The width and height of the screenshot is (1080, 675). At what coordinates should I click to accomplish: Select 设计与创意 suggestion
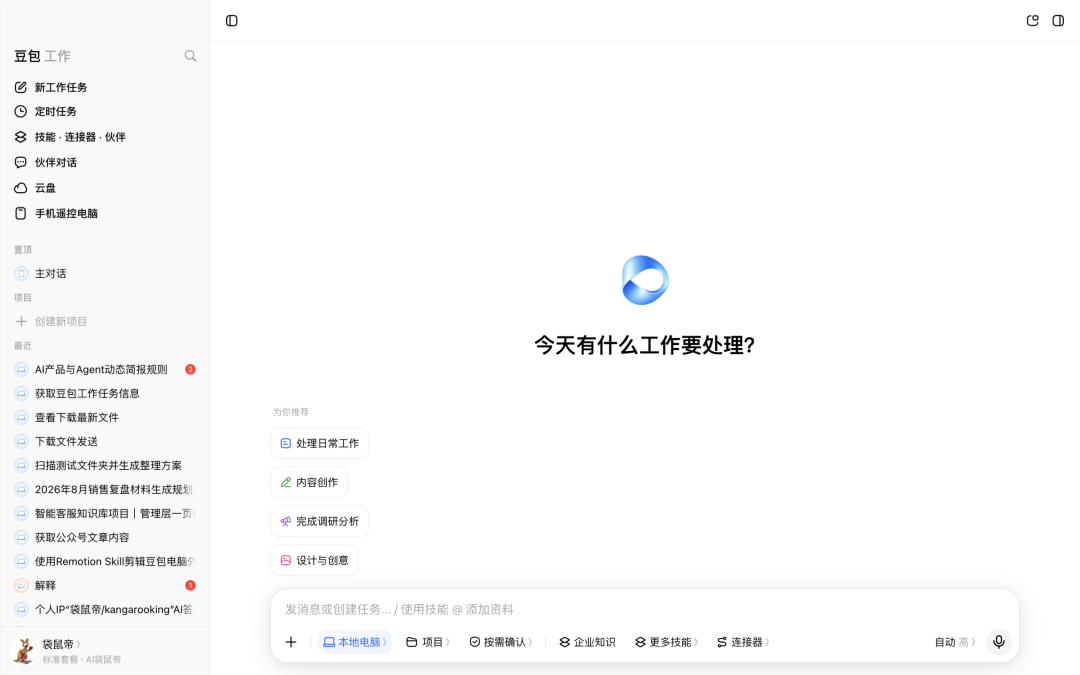pyautogui.click(x=314, y=561)
